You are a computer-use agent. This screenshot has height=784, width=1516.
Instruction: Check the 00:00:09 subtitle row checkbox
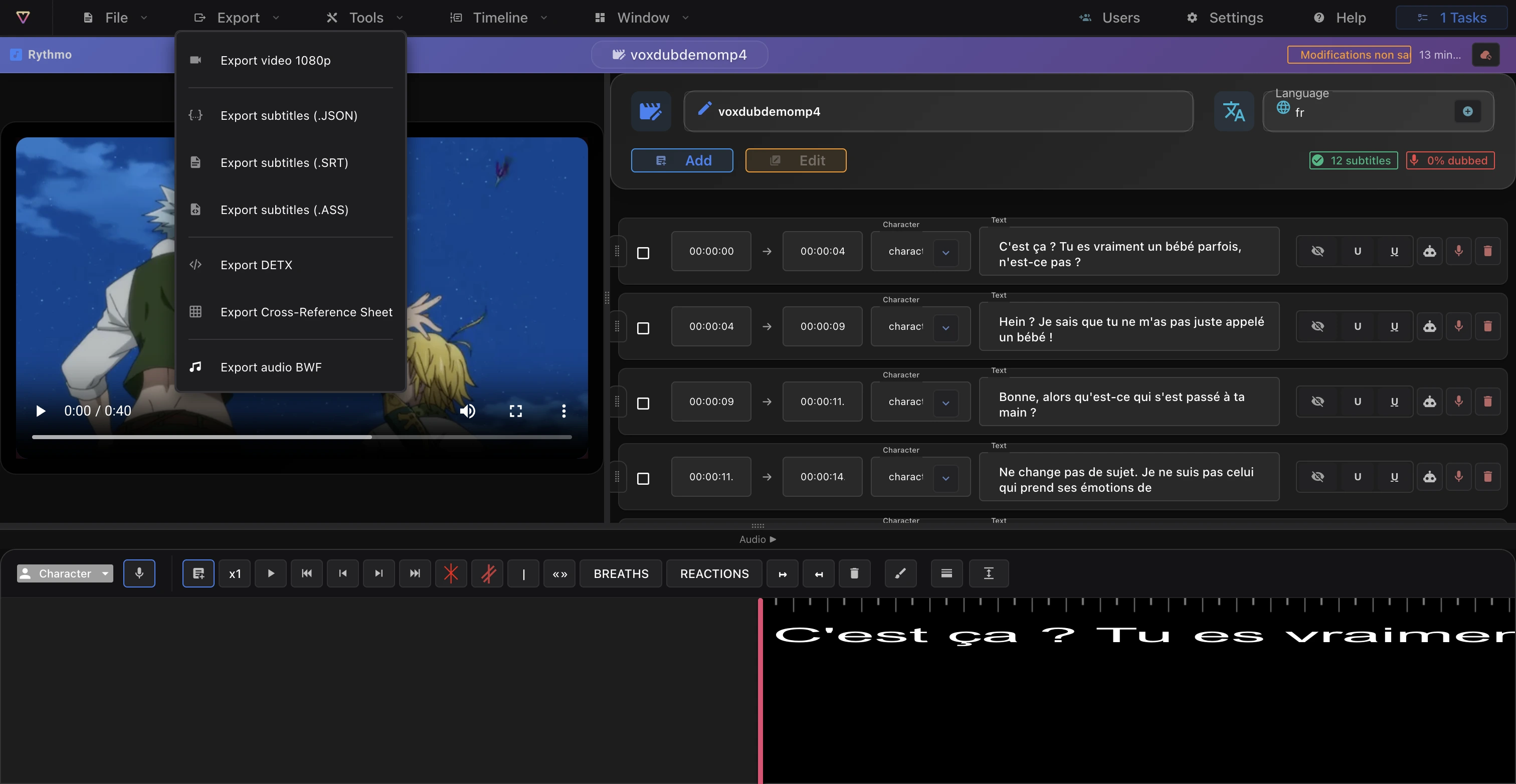pos(643,404)
